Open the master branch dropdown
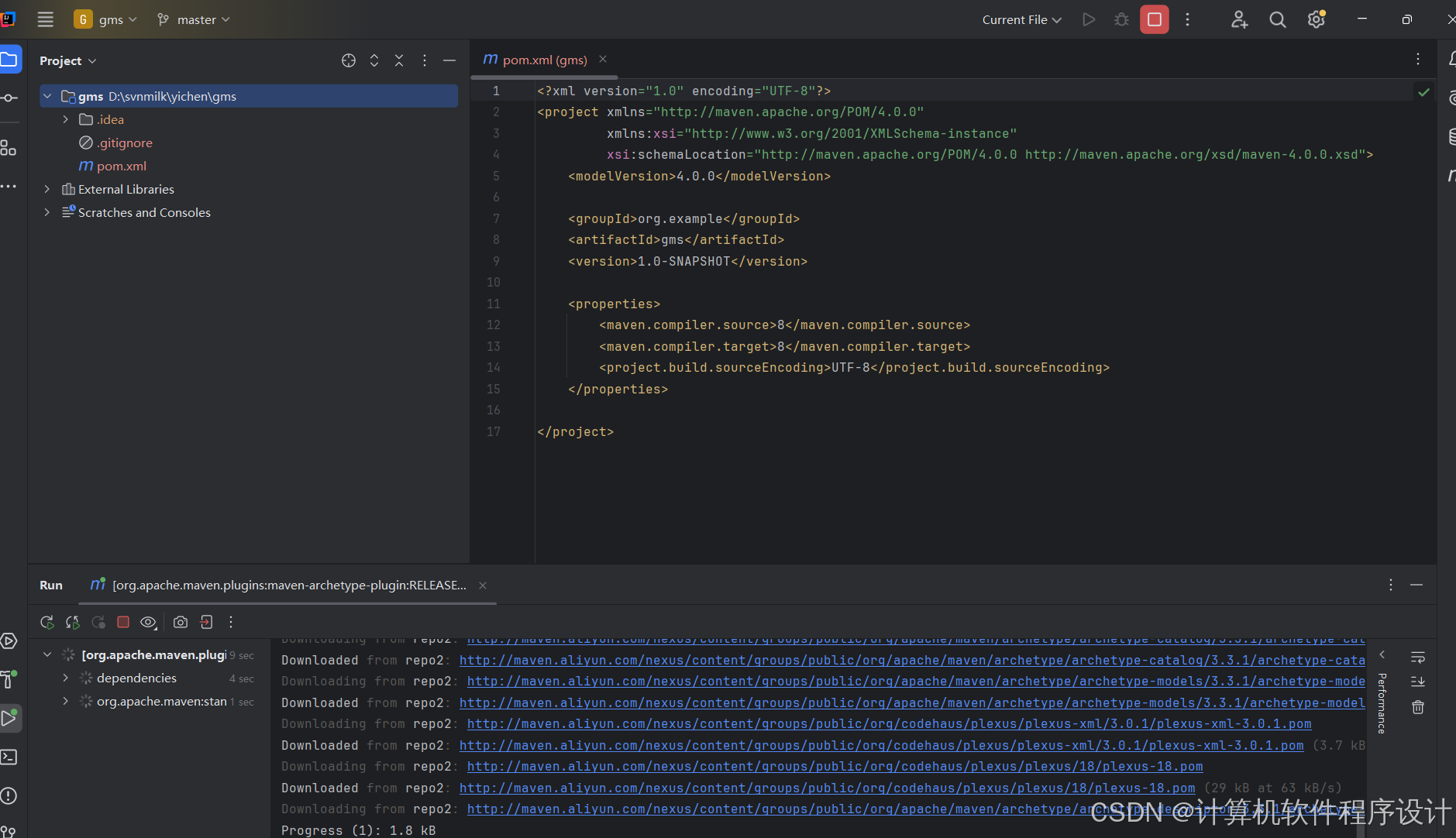This screenshot has width=1456, height=838. click(194, 19)
